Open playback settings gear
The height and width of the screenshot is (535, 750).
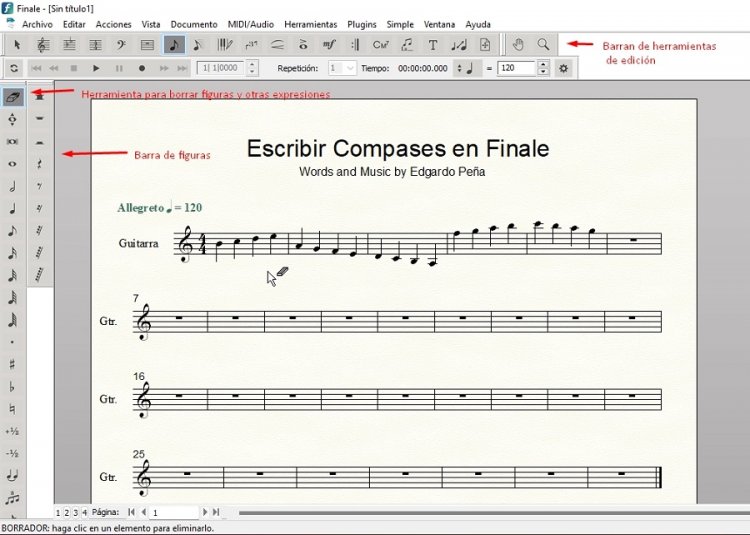point(563,68)
